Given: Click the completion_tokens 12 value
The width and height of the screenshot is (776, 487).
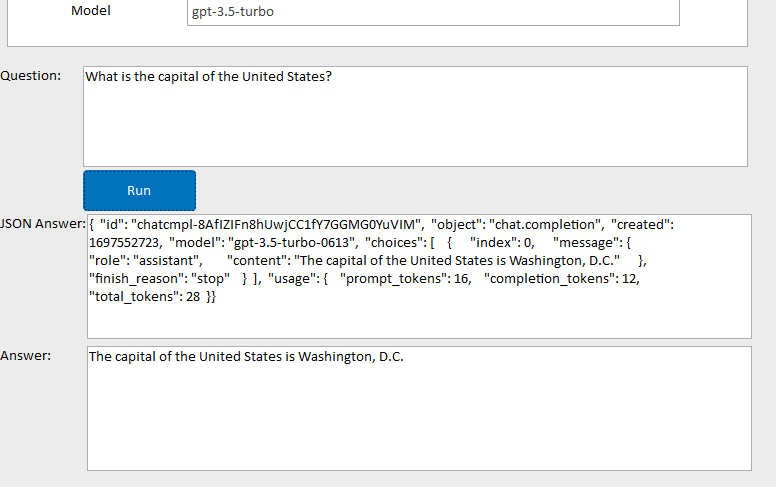Looking at the screenshot, I should click(x=560, y=279).
